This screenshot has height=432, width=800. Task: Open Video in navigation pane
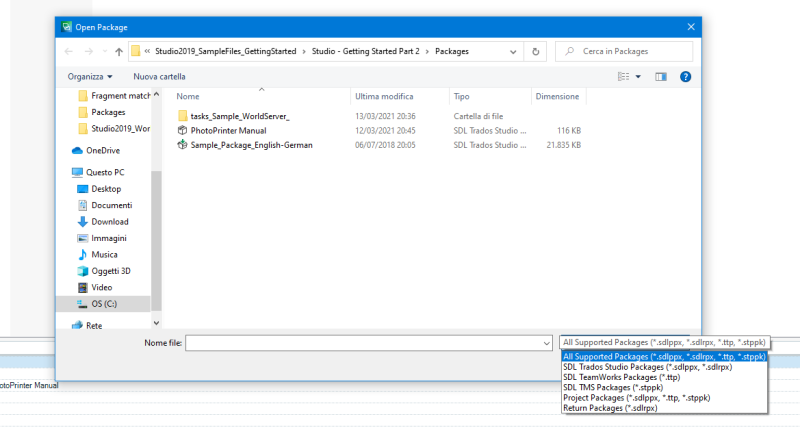point(102,287)
